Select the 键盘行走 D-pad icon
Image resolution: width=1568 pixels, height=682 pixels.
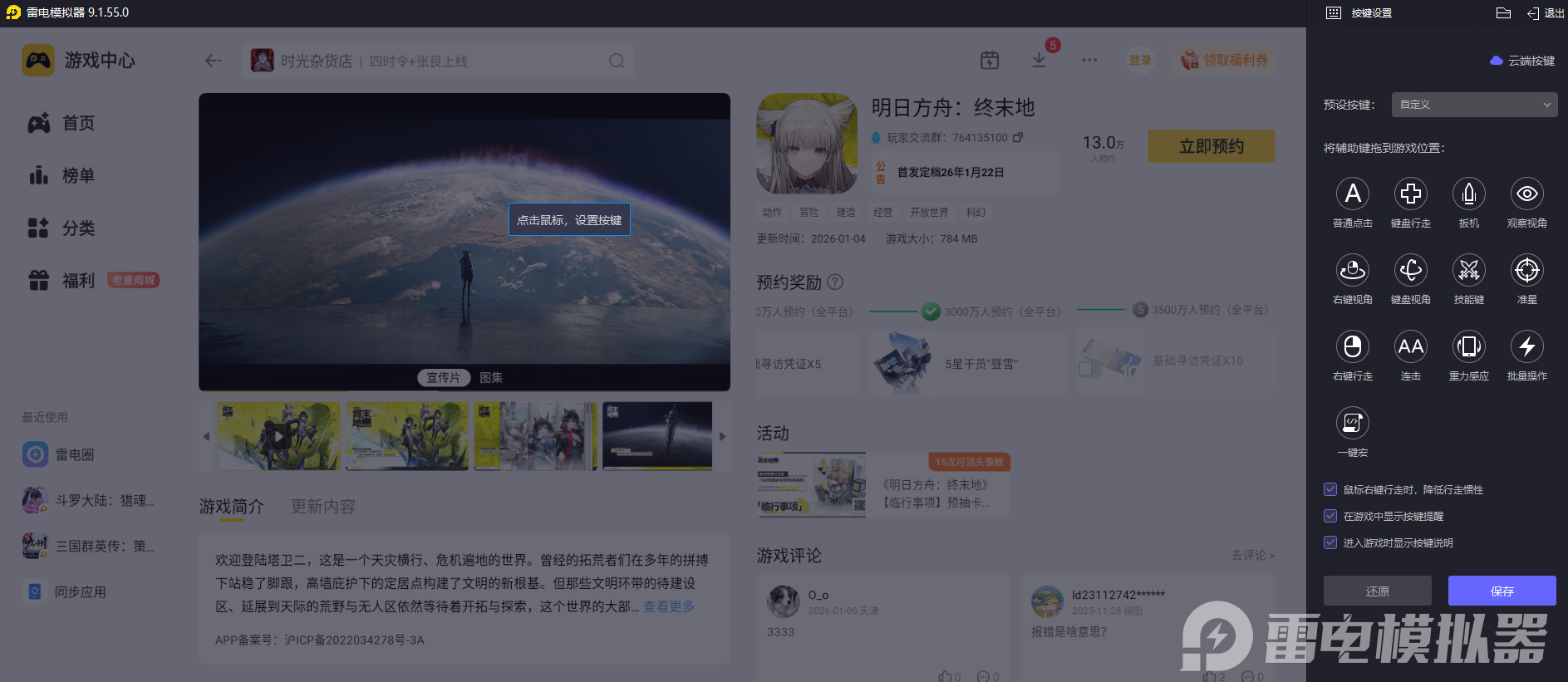point(1410,194)
